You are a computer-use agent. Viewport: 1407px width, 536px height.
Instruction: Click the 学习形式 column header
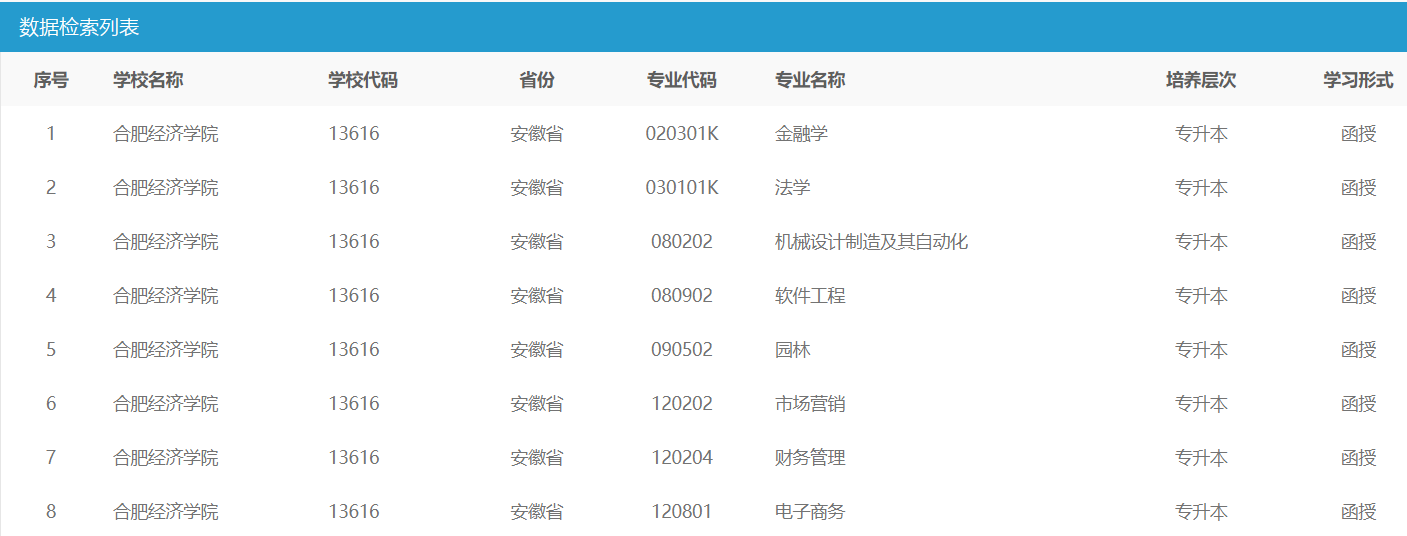click(1359, 80)
